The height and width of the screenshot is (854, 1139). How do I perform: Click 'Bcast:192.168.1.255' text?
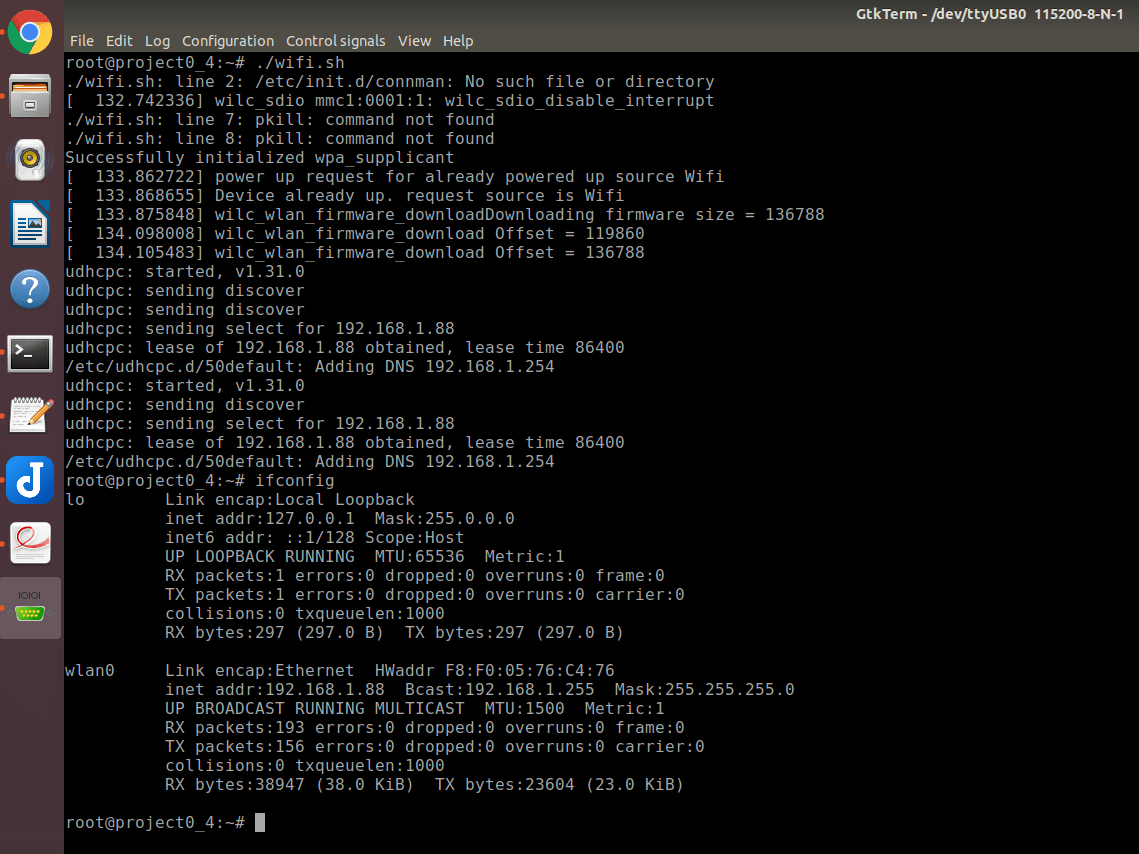(x=499, y=689)
